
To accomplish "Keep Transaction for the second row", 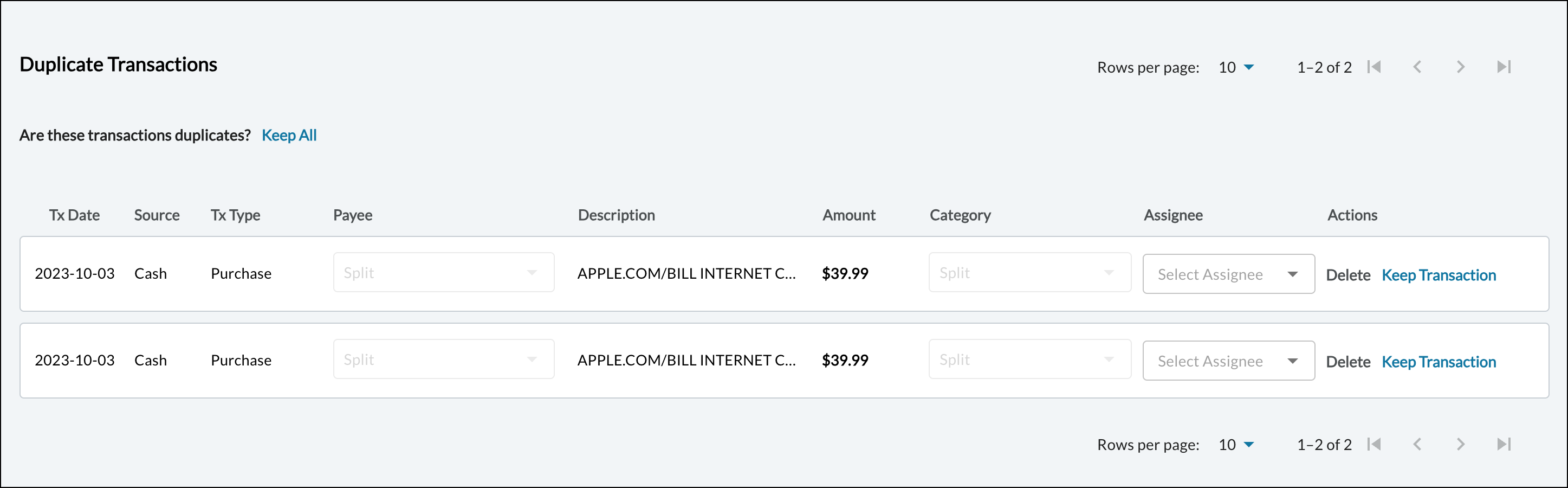I will point(1439,361).
